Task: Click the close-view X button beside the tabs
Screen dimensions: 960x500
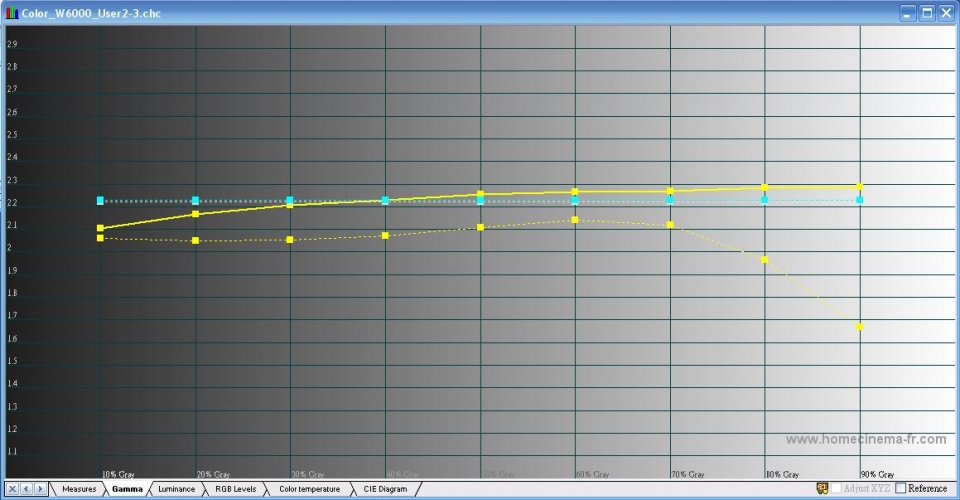Action: tap(13, 489)
